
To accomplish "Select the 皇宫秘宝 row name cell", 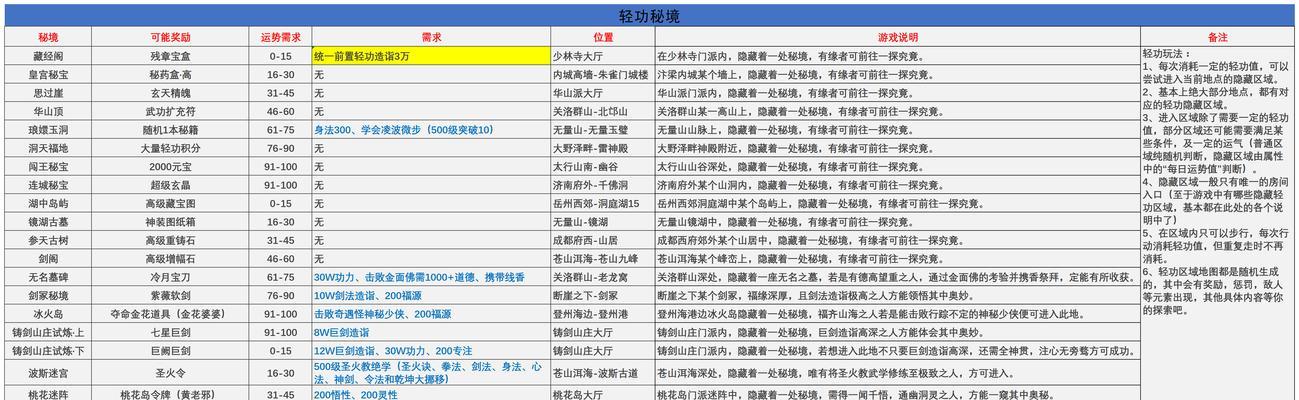I will (x=48, y=75).
